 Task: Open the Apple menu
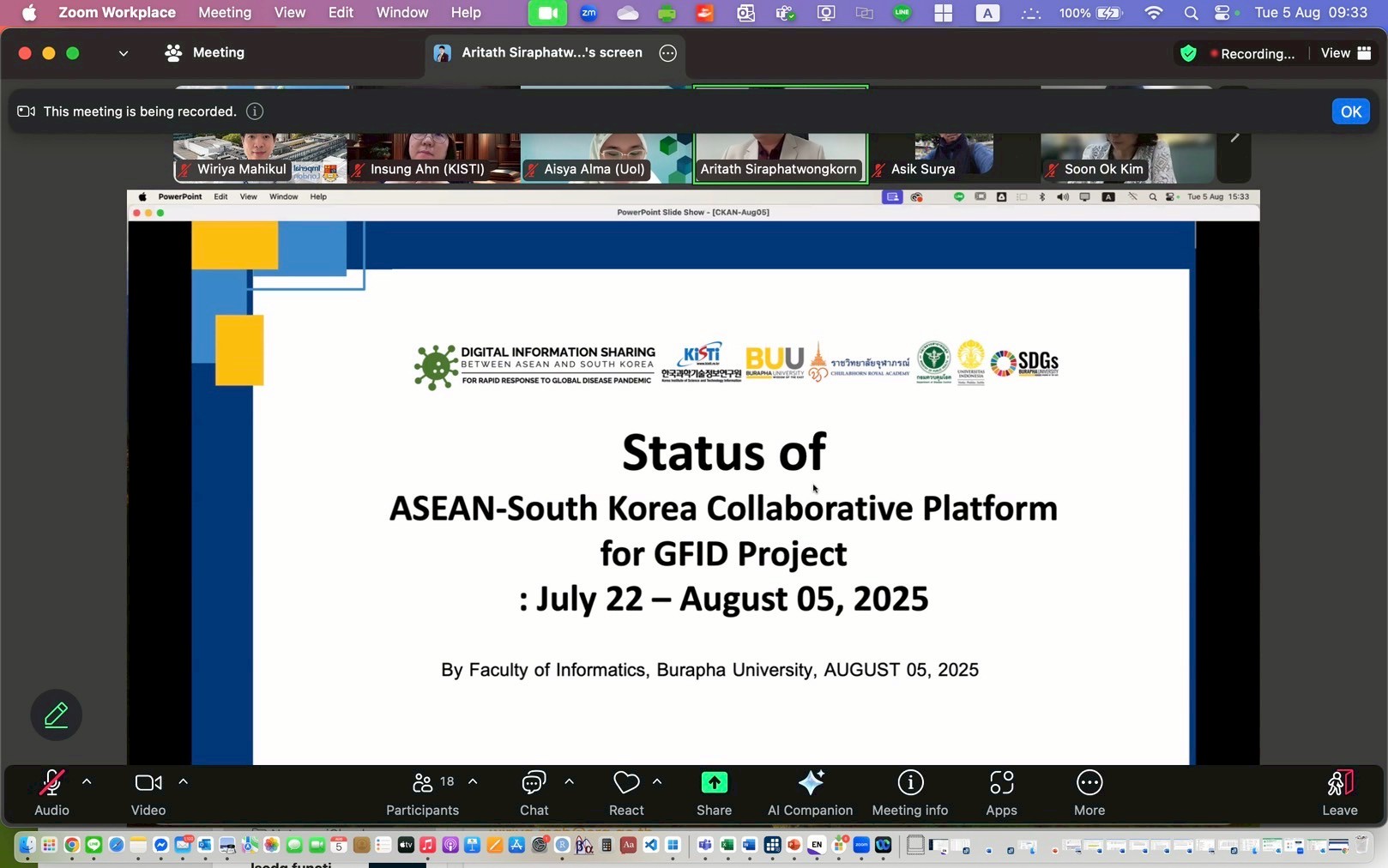(x=29, y=13)
